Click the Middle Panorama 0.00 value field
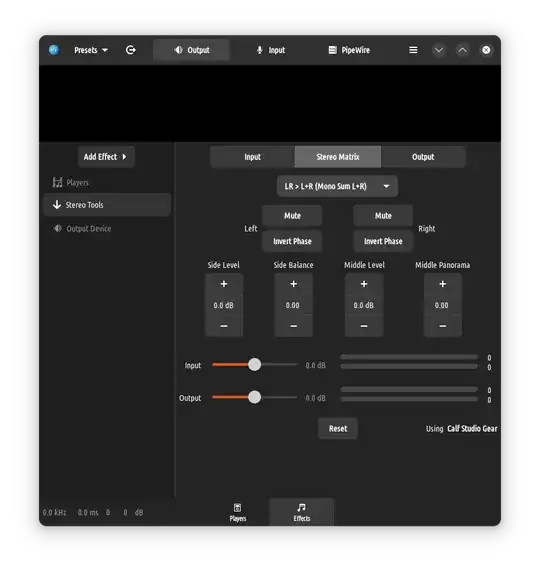The width and height of the screenshot is (540, 569). 442,305
